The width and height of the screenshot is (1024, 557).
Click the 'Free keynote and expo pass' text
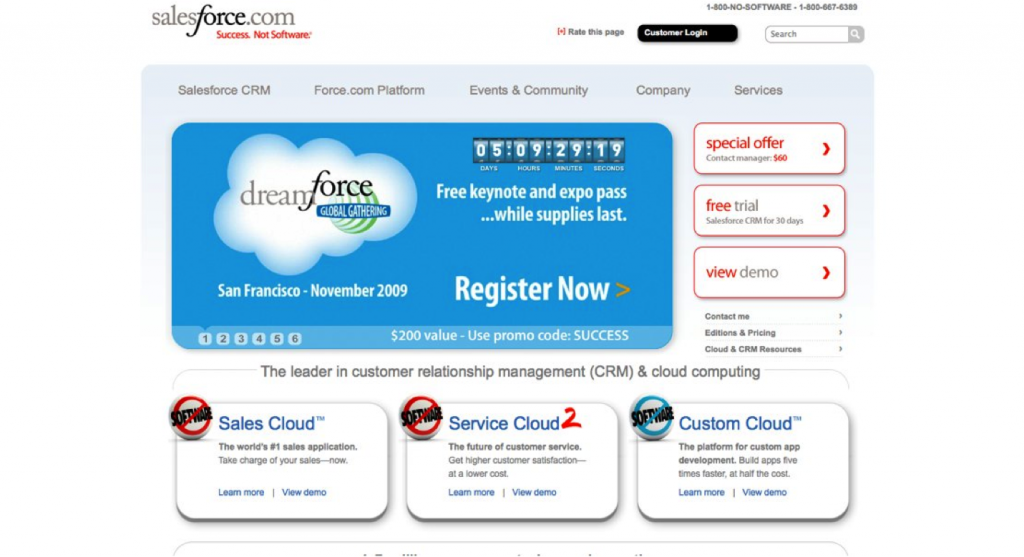click(x=531, y=192)
